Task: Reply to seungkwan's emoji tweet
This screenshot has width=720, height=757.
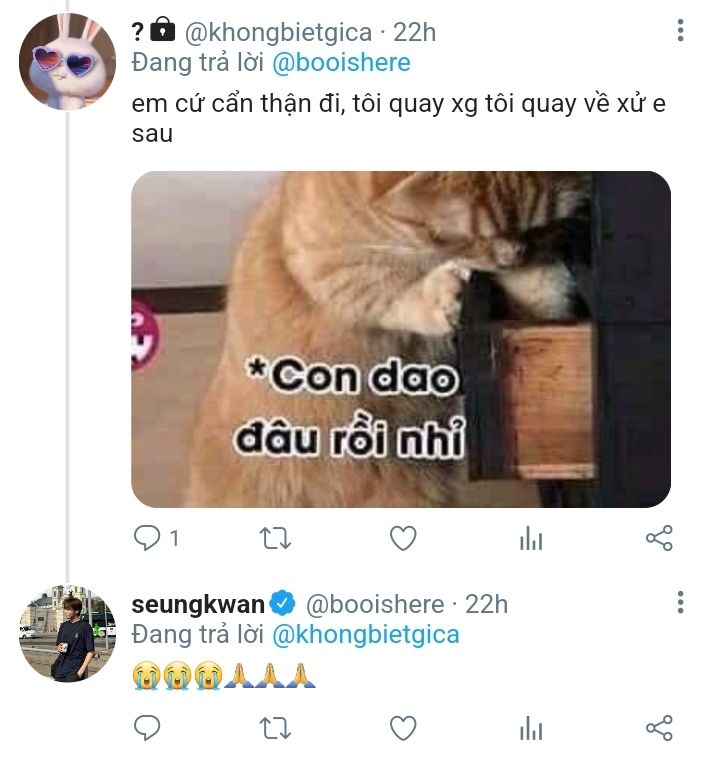Action: [147, 728]
